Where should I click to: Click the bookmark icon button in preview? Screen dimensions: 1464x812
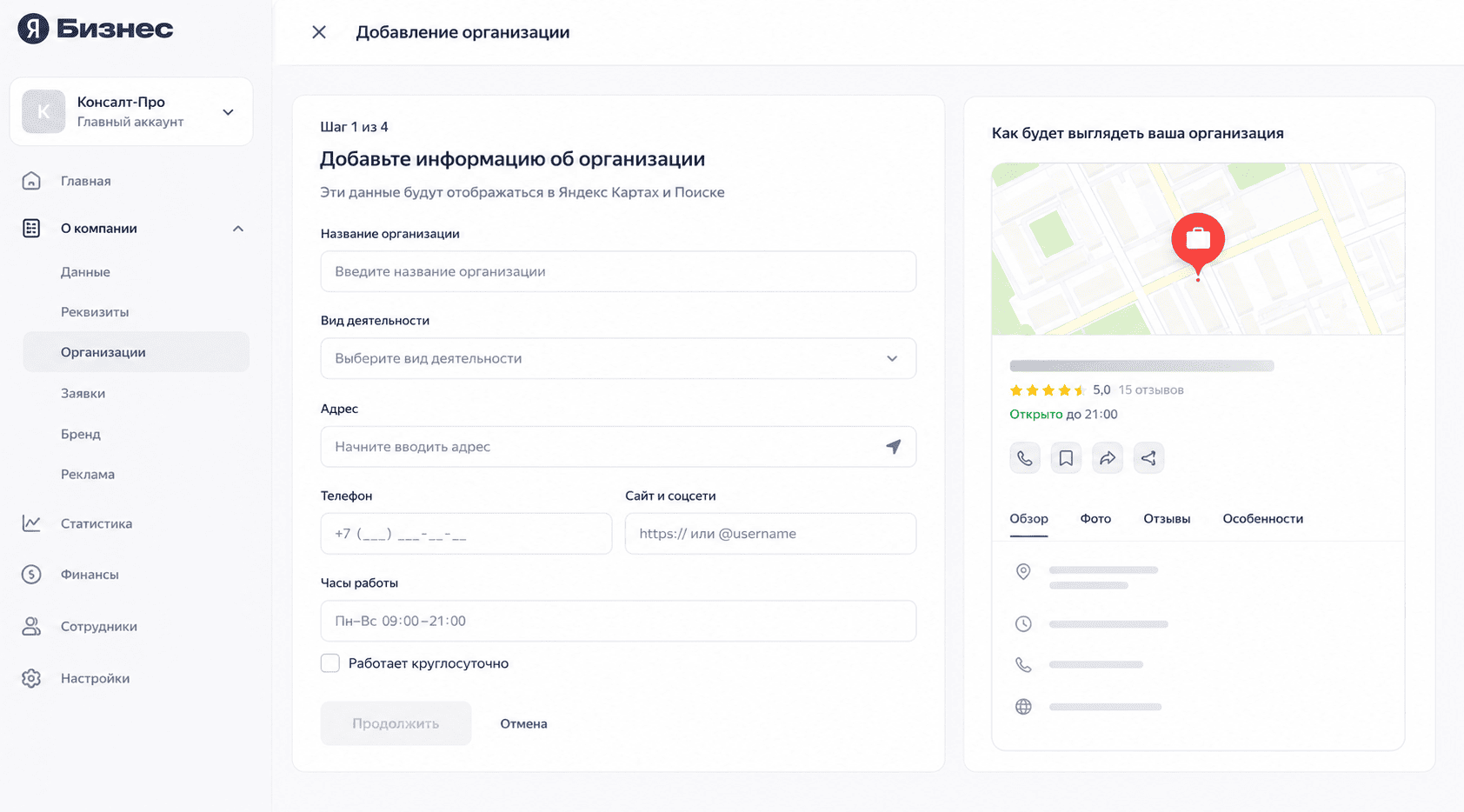1066,458
